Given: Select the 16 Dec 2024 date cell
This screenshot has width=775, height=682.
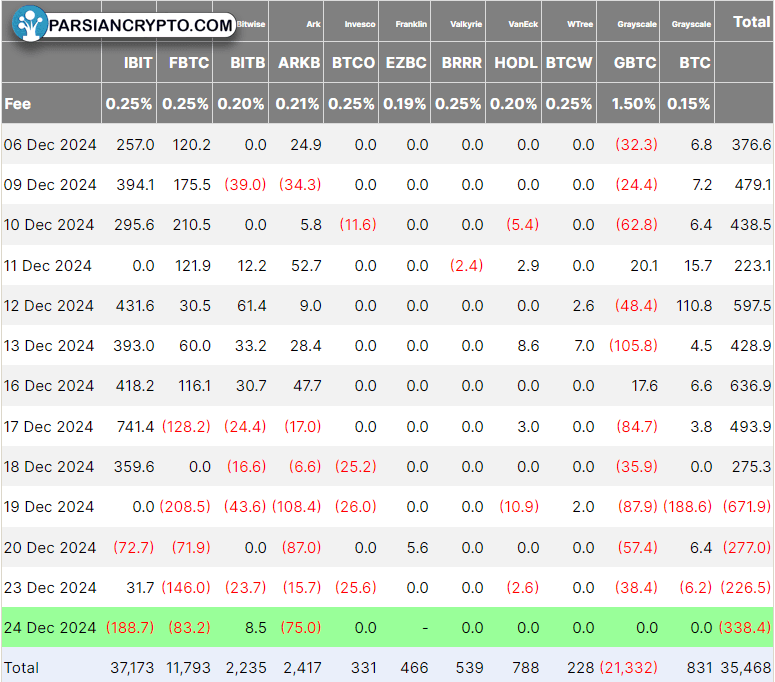Looking at the screenshot, I should [x=49, y=386].
